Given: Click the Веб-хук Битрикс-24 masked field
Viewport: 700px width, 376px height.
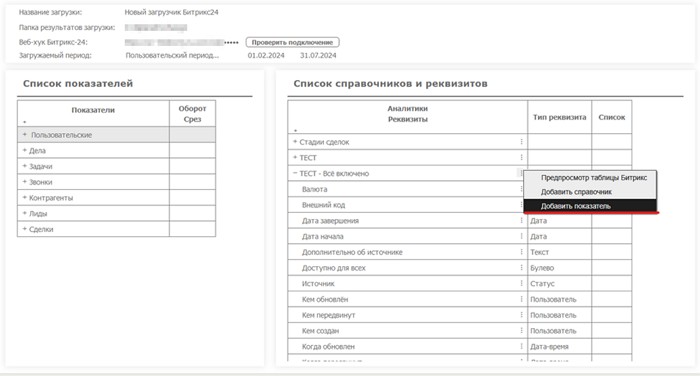Looking at the screenshot, I should click(x=182, y=42).
